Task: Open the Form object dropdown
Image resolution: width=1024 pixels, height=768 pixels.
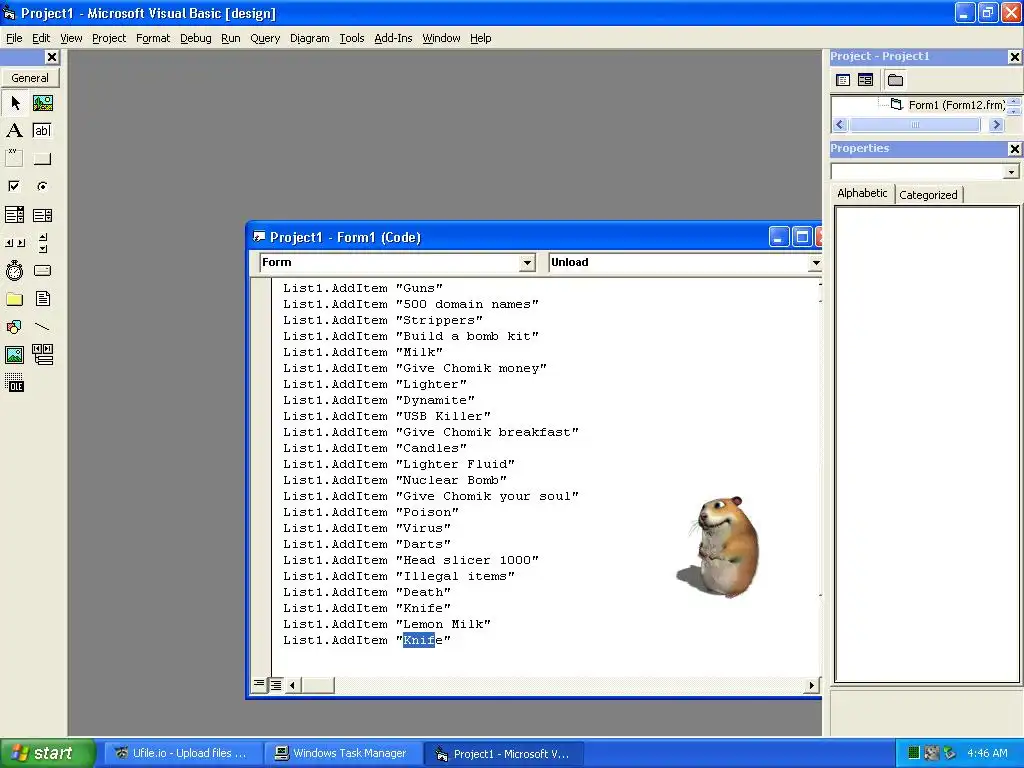Action: (527, 263)
